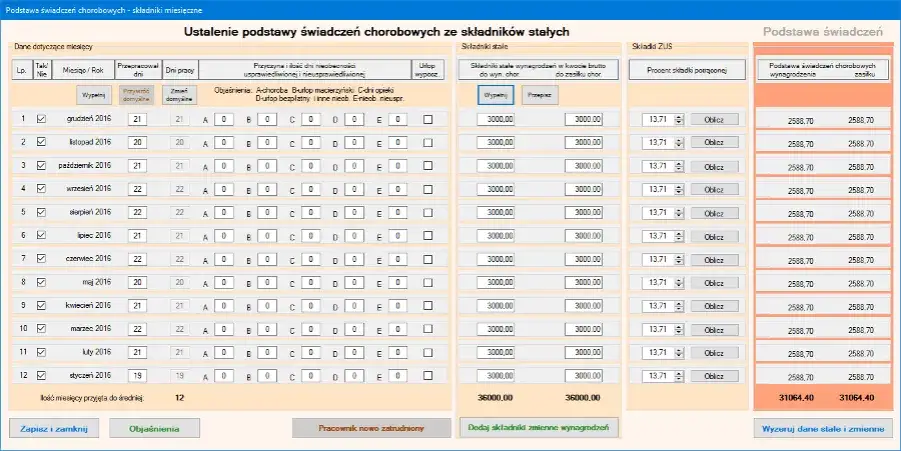Click Pracownik nowo zatrudniony button
The width and height of the screenshot is (901, 451).
371,428
